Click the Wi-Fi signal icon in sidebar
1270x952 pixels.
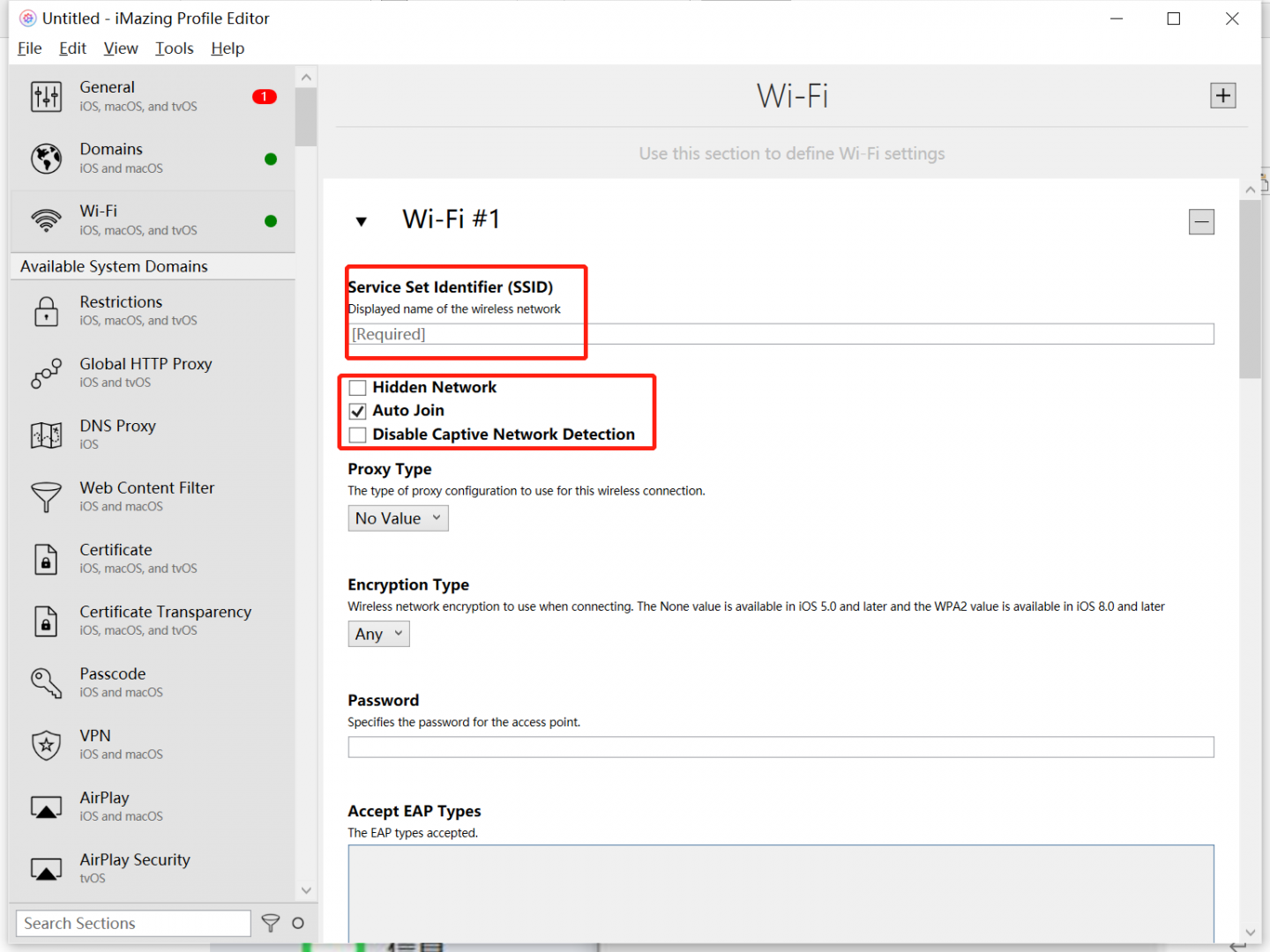click(46, 220)
